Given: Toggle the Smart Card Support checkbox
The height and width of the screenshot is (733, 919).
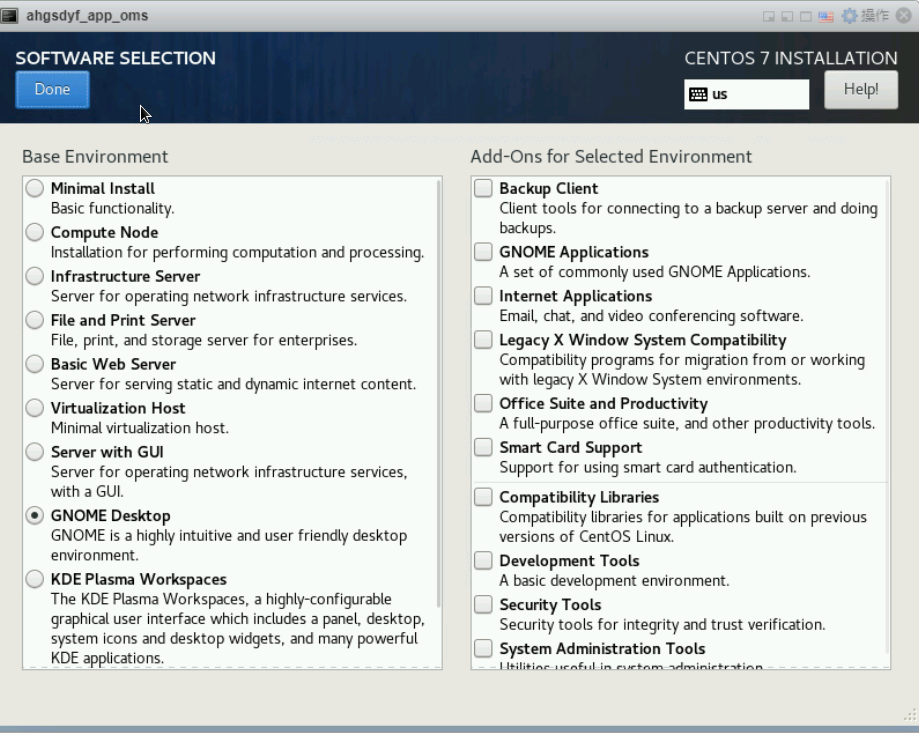Looking at the screenshot, I should 483,447.
